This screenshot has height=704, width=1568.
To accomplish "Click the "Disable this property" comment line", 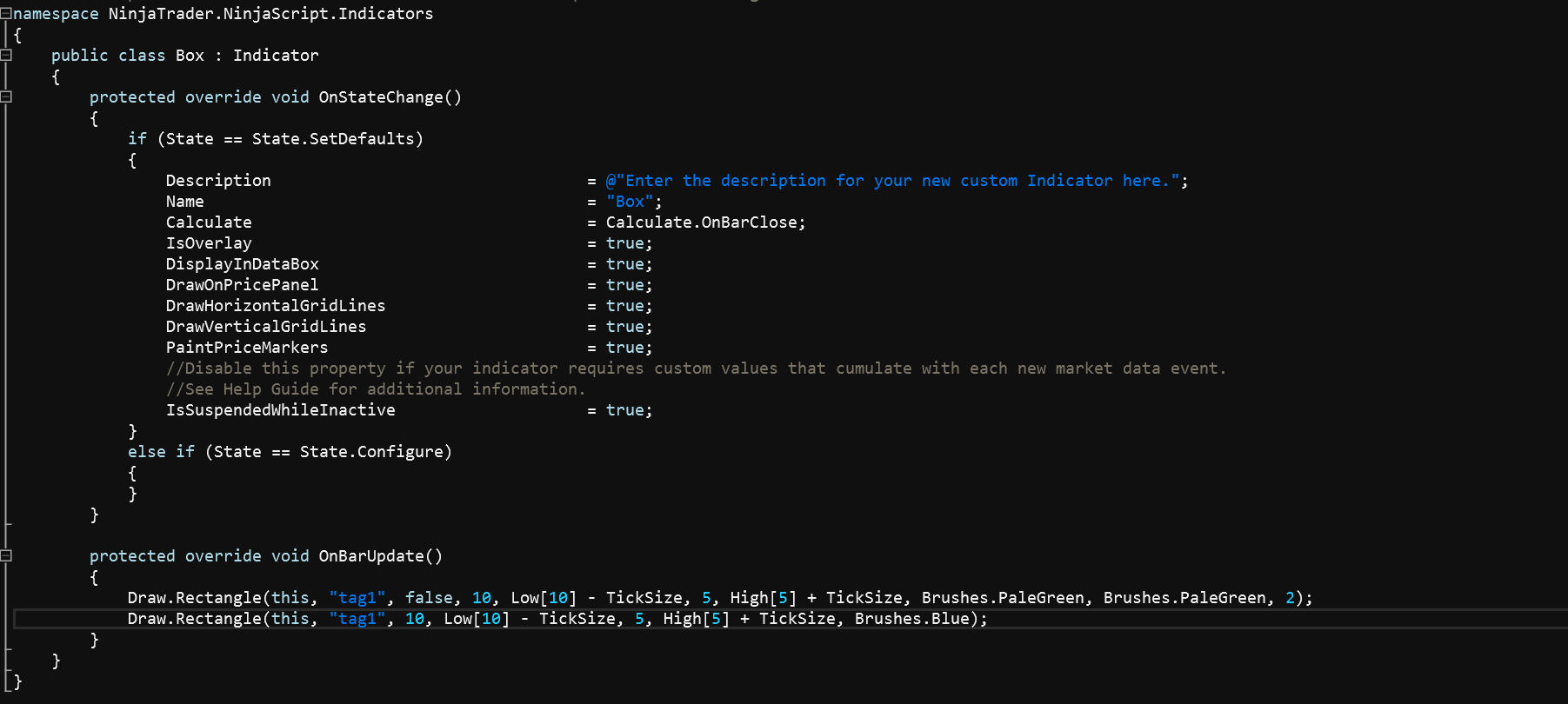I will 696,369.
